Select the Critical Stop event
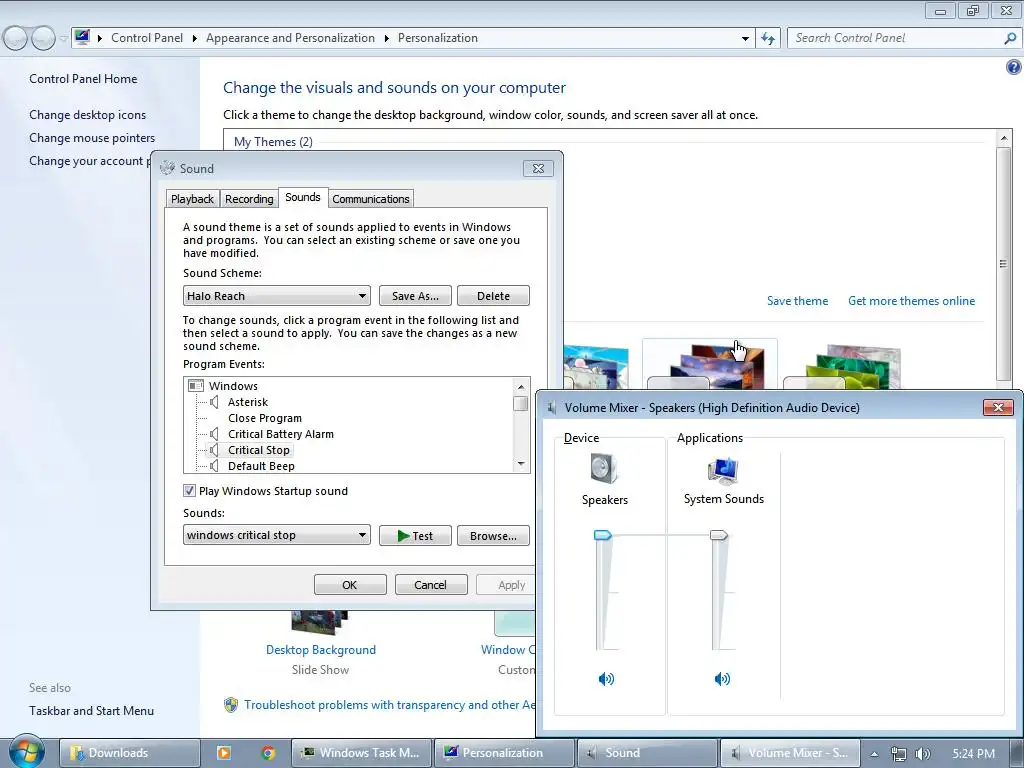This screenshot has width=1024, height=768. pyautogui.click(x=259, y=450)
